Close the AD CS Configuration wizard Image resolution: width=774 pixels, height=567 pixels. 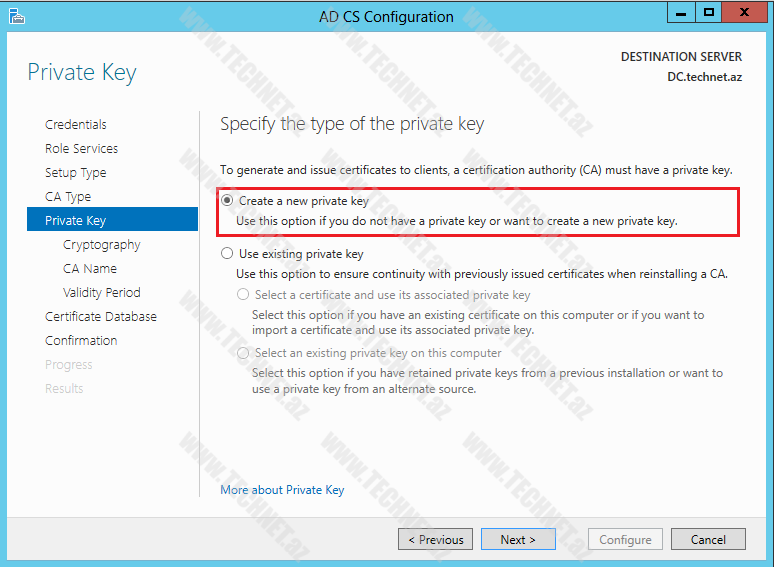point(745,13)
